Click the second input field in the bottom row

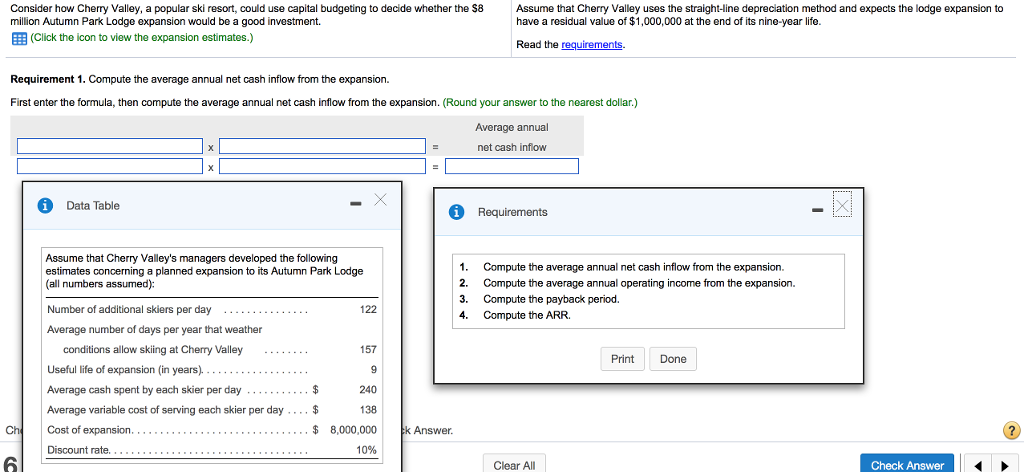[323, 166]
